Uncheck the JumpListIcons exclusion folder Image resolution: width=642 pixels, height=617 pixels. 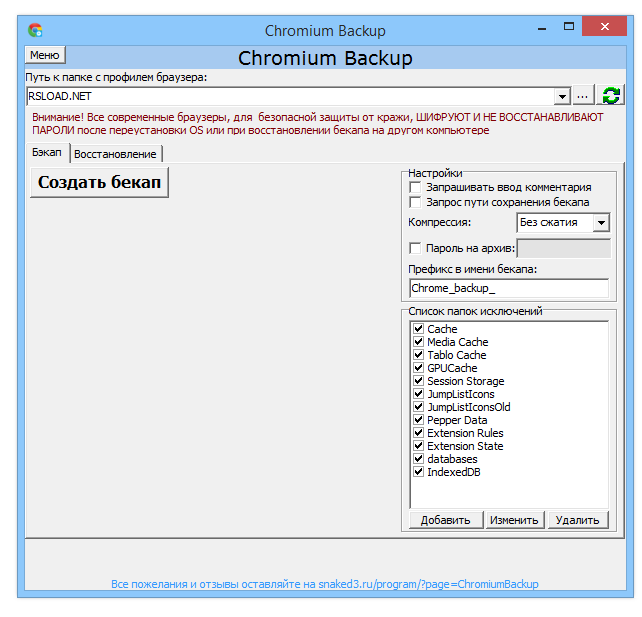point(418,394)
